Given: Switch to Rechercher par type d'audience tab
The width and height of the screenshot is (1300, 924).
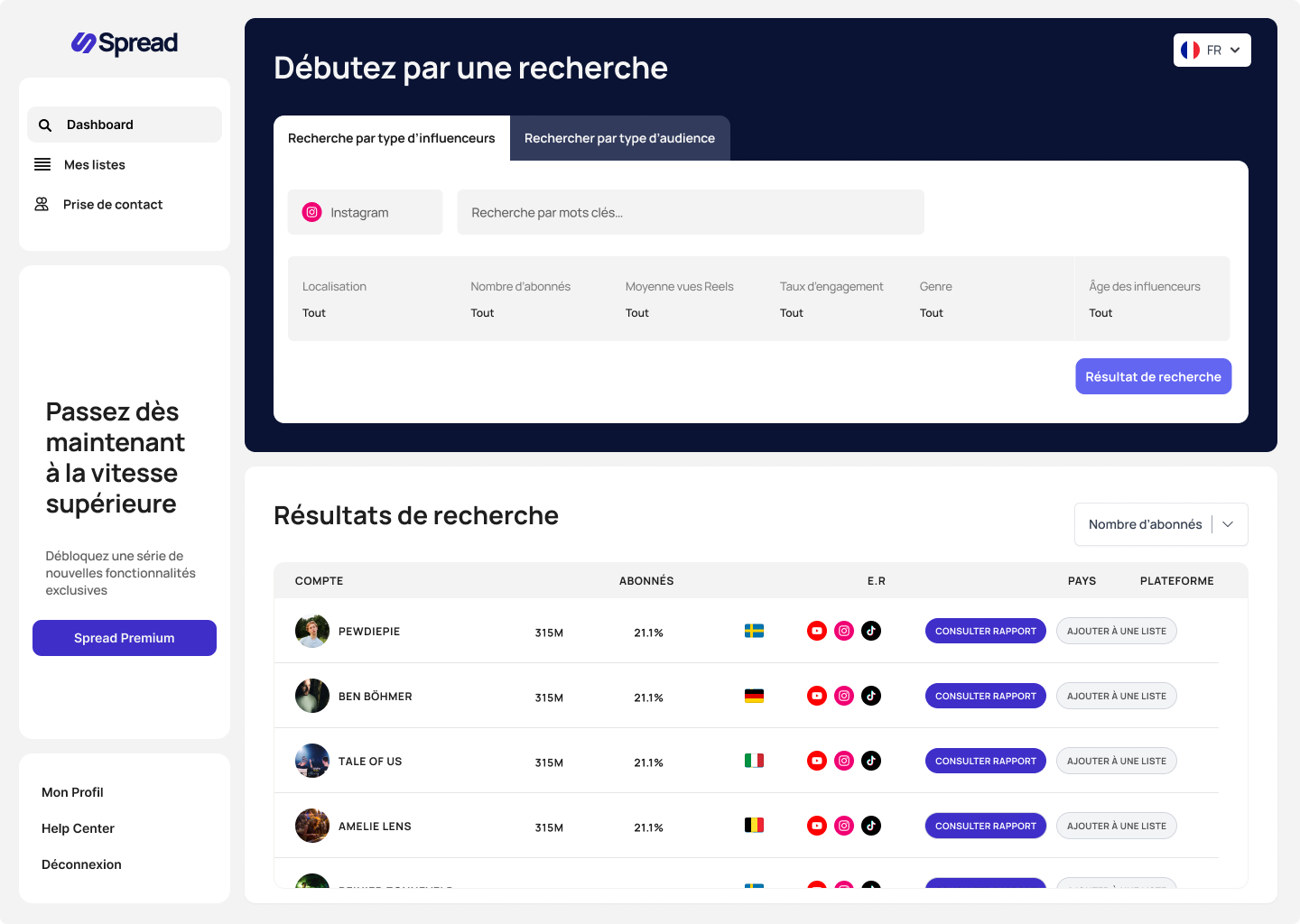Looking at the screenshot, I should (620, 138).
